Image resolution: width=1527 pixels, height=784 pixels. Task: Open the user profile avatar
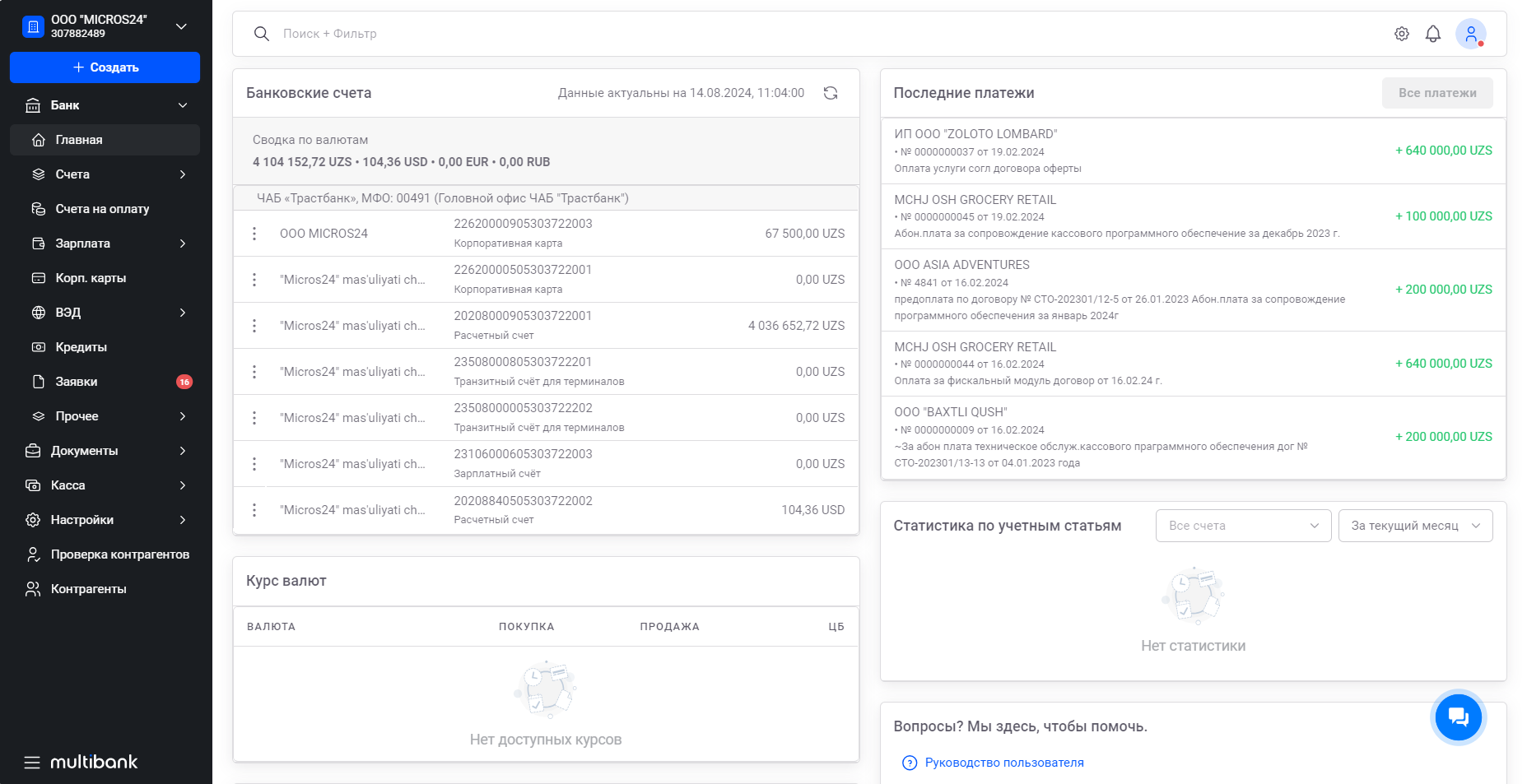click(x=1469, y=34)
